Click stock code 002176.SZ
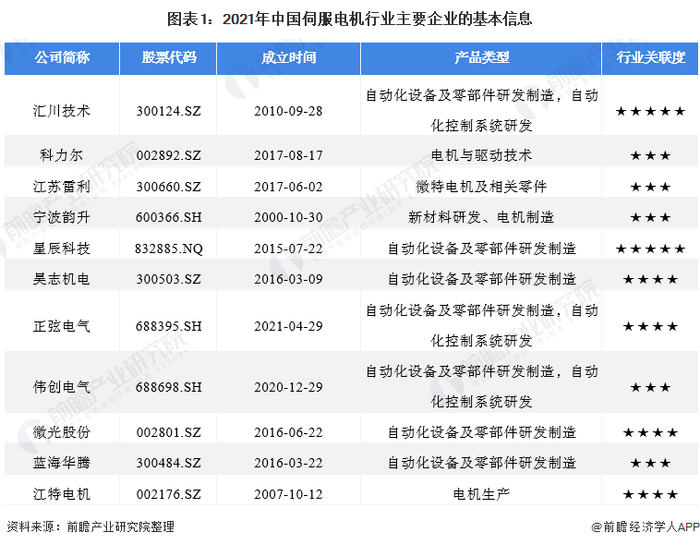The height and width of the screenshot is (546, 700). [x=169, y=494]
